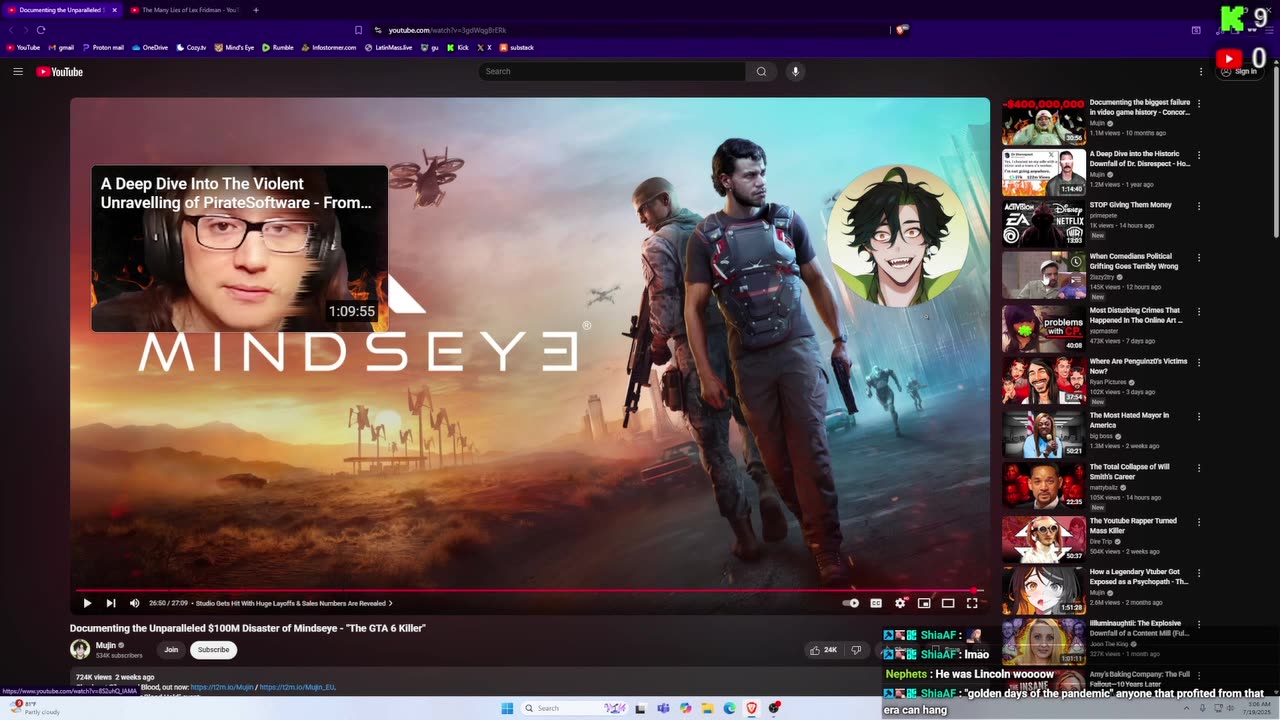
Task: Open the Windows Start menu
Action: 507,708
